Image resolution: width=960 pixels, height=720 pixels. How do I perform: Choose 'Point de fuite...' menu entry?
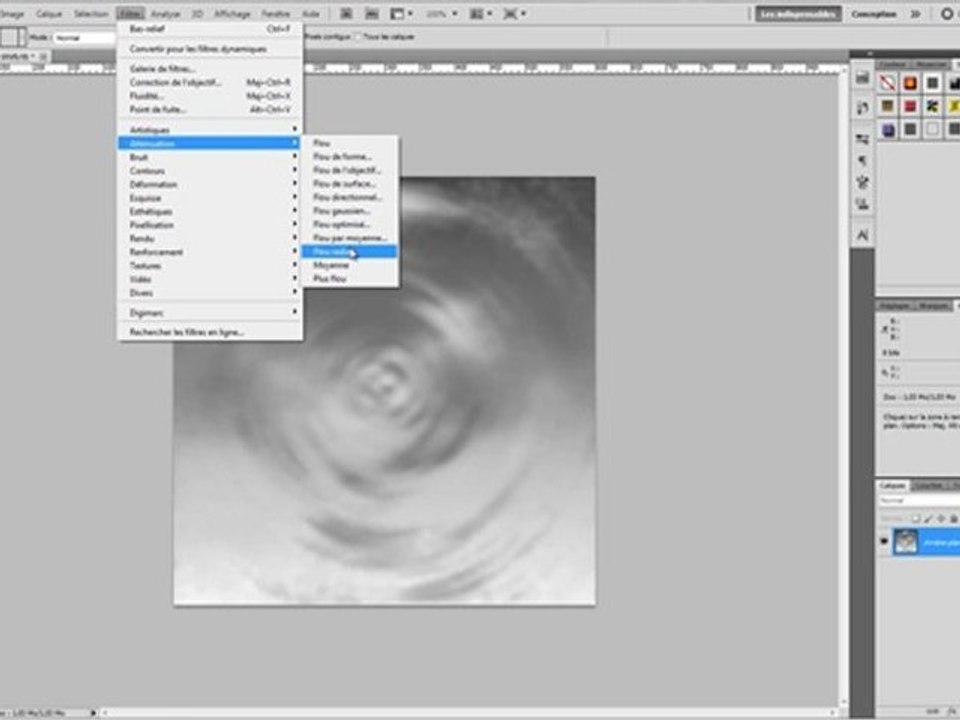(x=209, y=109)
